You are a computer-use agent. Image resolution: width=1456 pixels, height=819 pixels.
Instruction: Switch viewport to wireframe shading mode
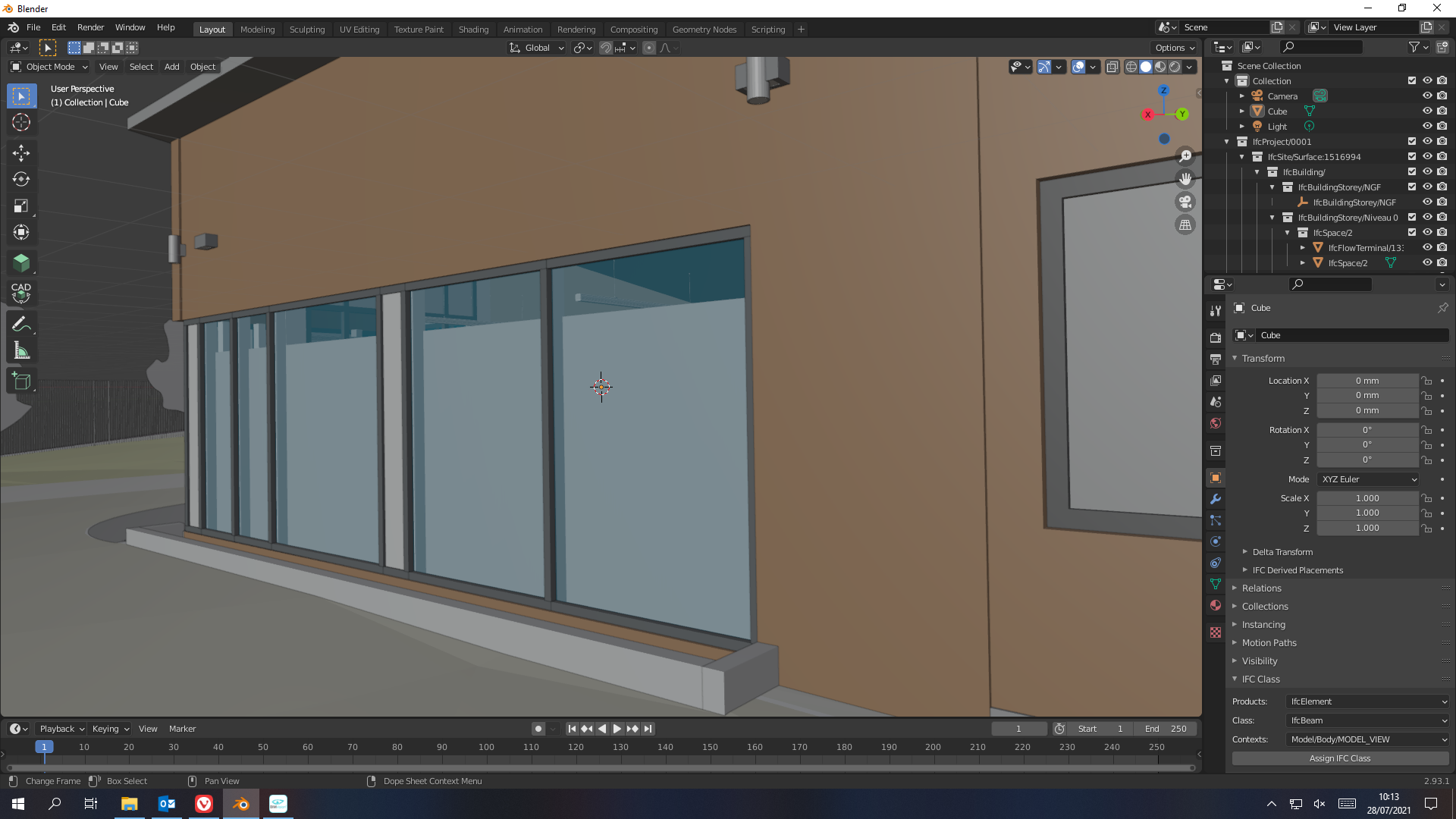point(1131,67)
